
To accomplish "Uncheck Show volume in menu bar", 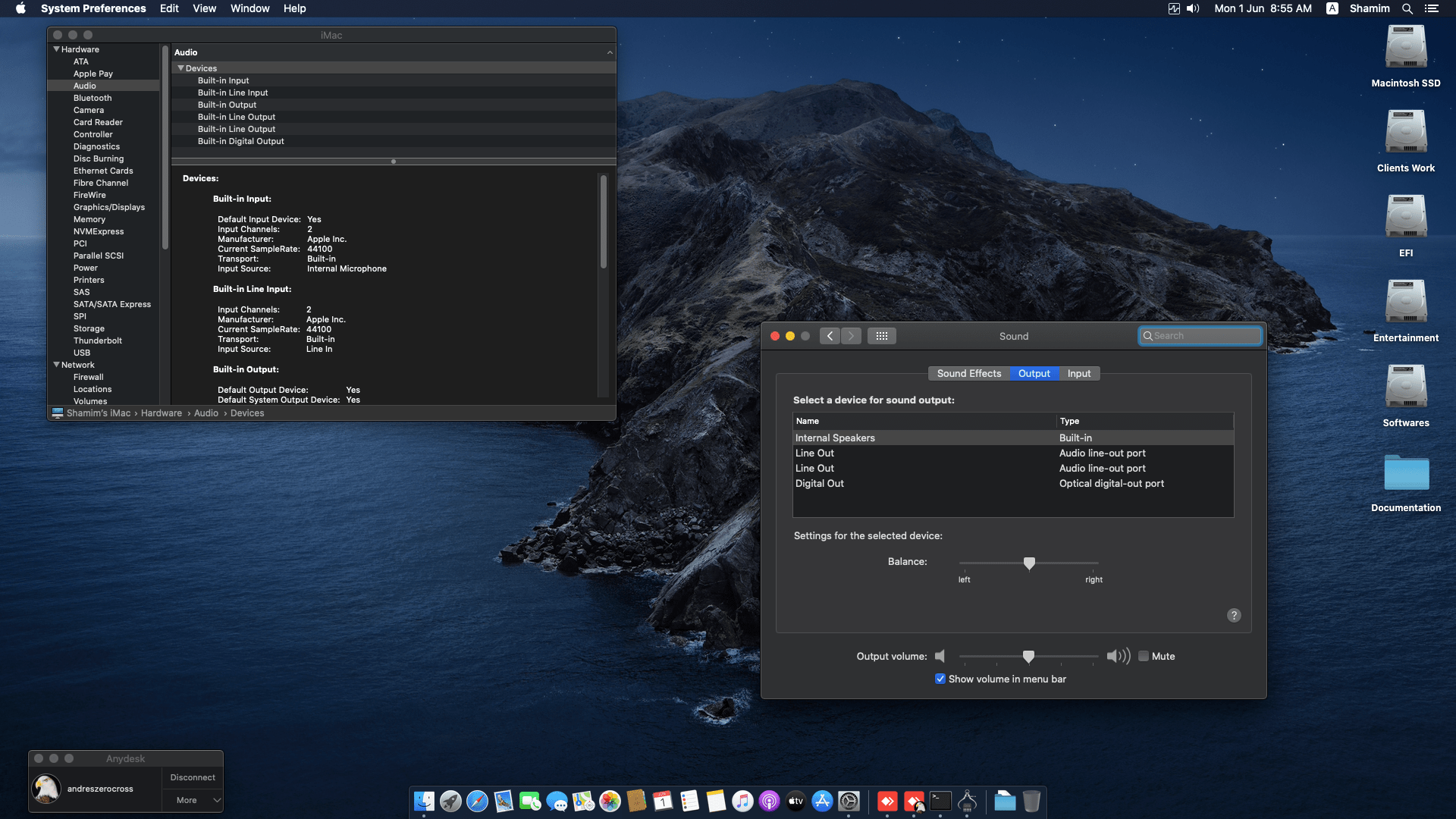I will pos(940,679).
